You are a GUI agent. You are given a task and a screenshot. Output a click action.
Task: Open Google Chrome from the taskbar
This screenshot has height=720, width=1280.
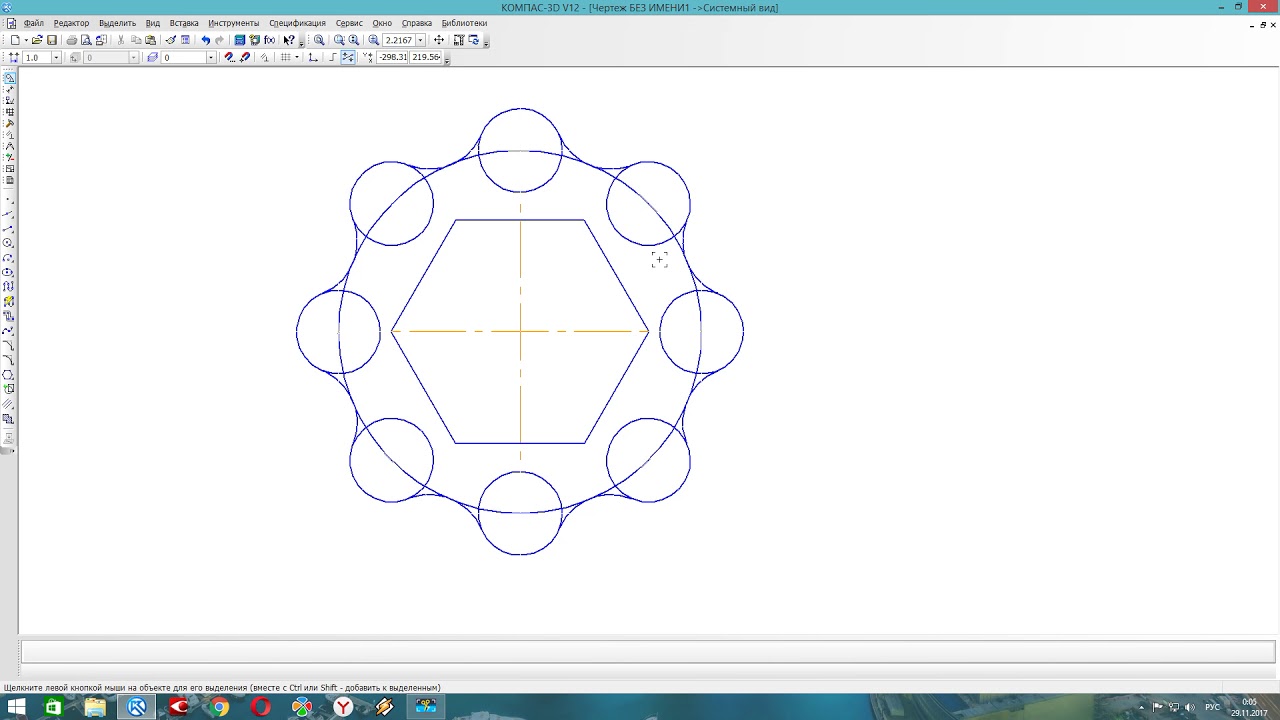point(220,707)
